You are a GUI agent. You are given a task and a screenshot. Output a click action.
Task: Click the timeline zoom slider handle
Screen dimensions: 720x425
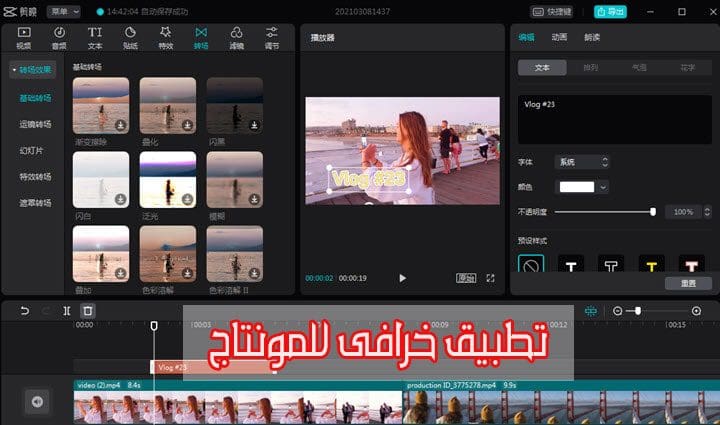638,311
